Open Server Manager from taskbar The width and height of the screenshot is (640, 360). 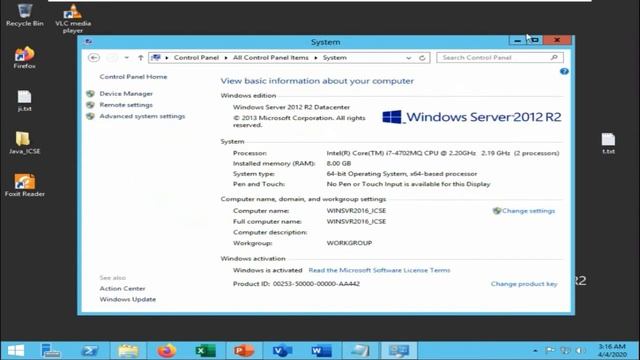(51, 351)
